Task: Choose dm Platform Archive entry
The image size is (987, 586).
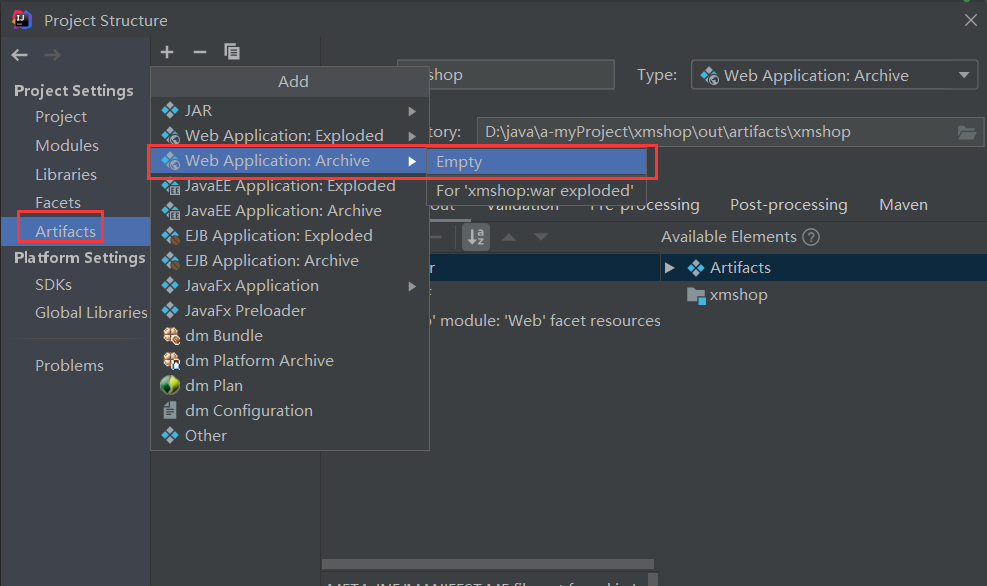Action: pyautogui.click(x=290, y=361)
